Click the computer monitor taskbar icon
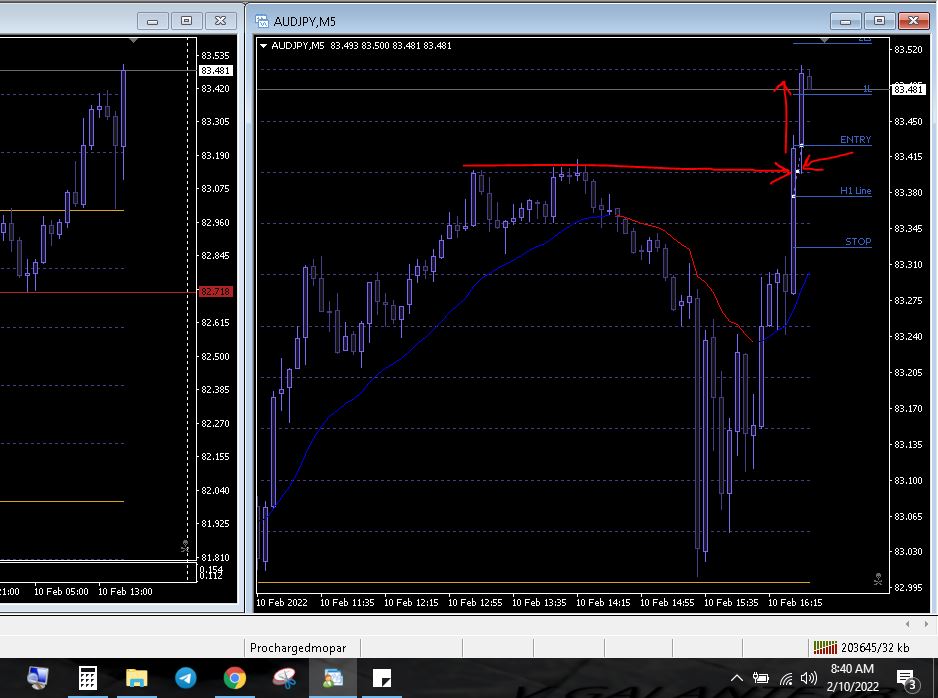Screen dimensions: 938x698 pyautogui.click(x=38, y=678)
